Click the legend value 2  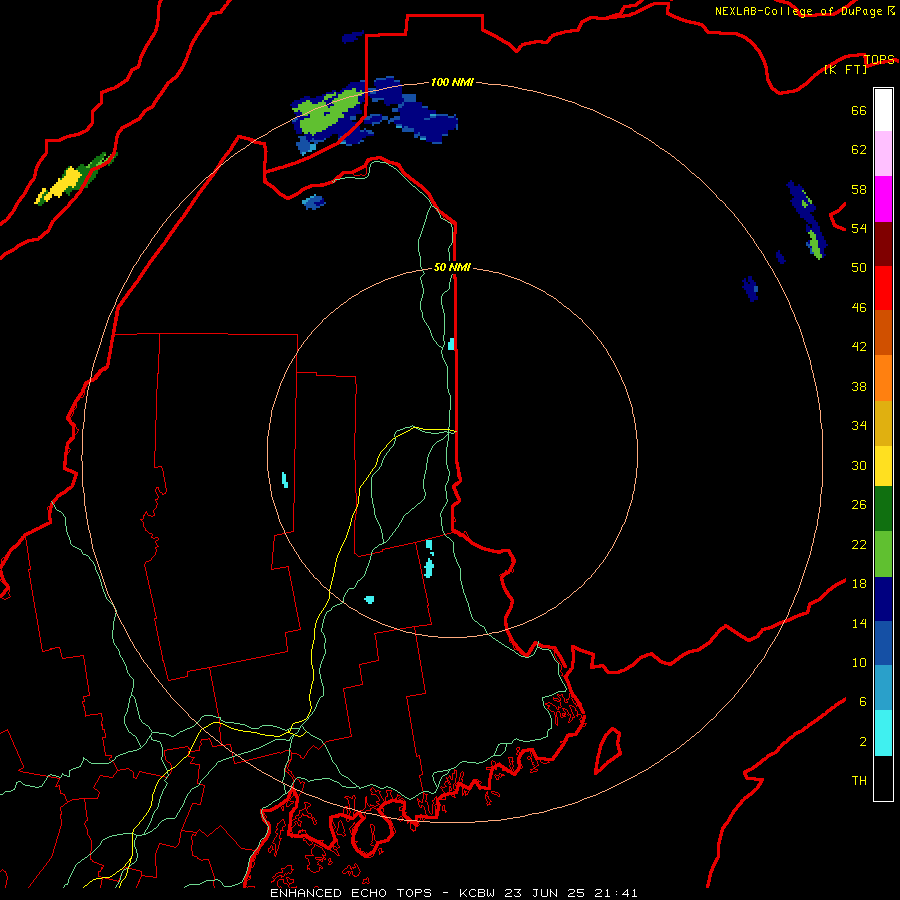click(863, 742)
